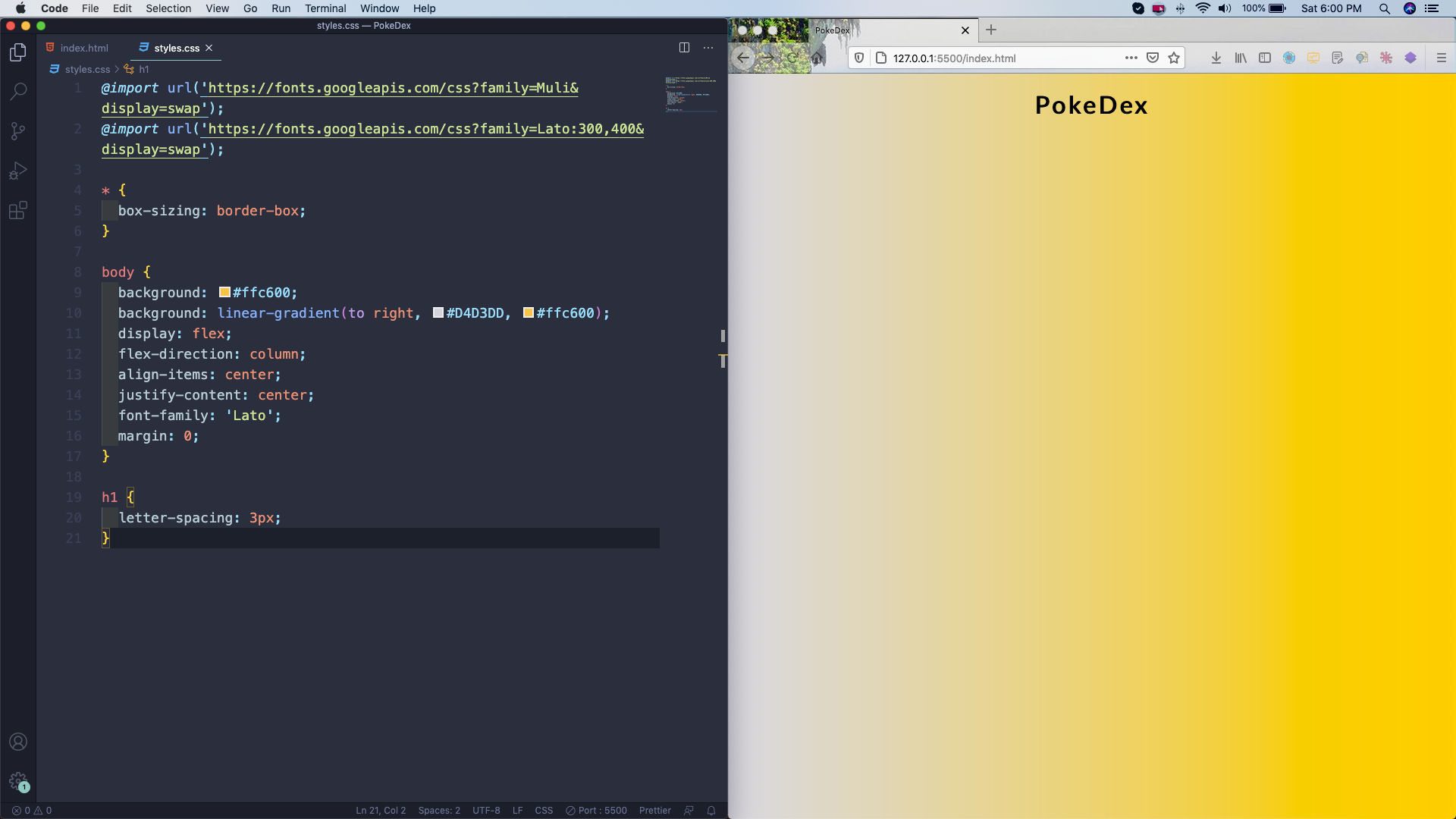Open Wi-Fi status menu
The width and height of the screenshot is (1456, 819).
click(1203, 8)
